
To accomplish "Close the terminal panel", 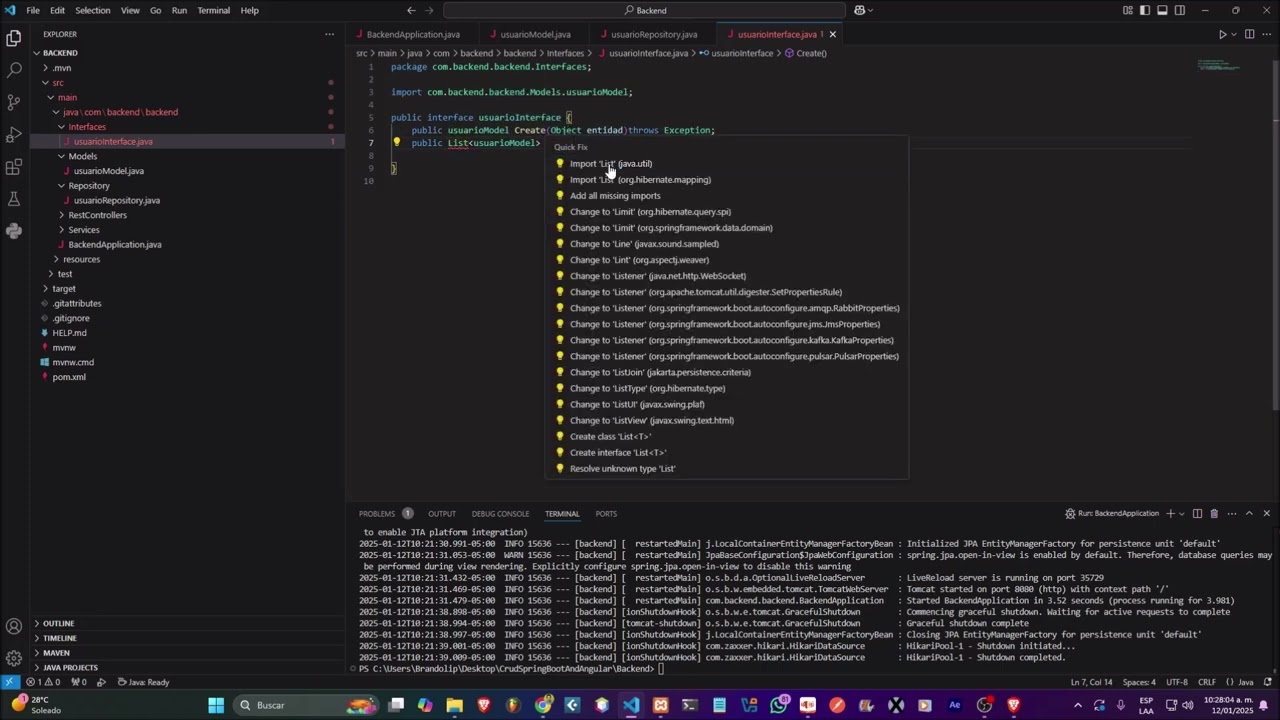I will coord(1266,513).
